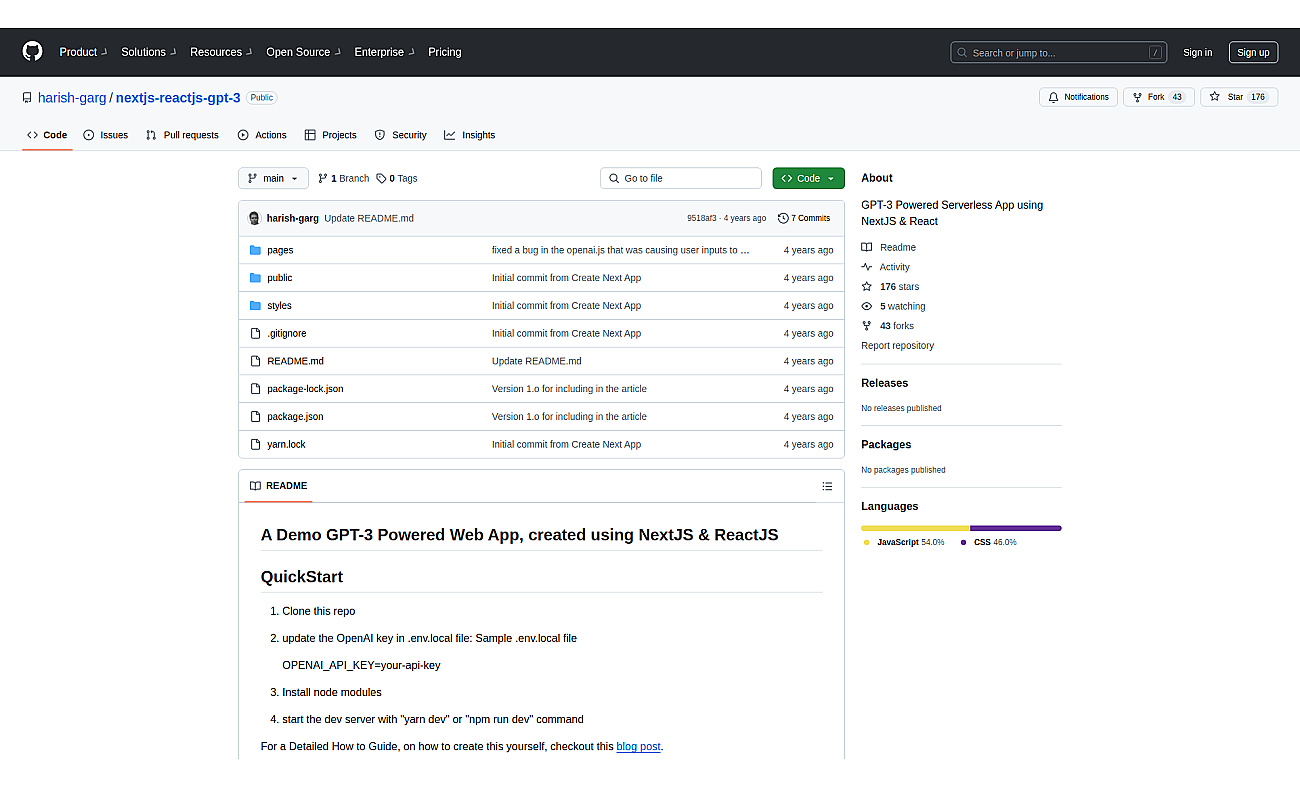
Task: Open the Pull requests tab
Action: pyautogui.click(x=182, y=135)
